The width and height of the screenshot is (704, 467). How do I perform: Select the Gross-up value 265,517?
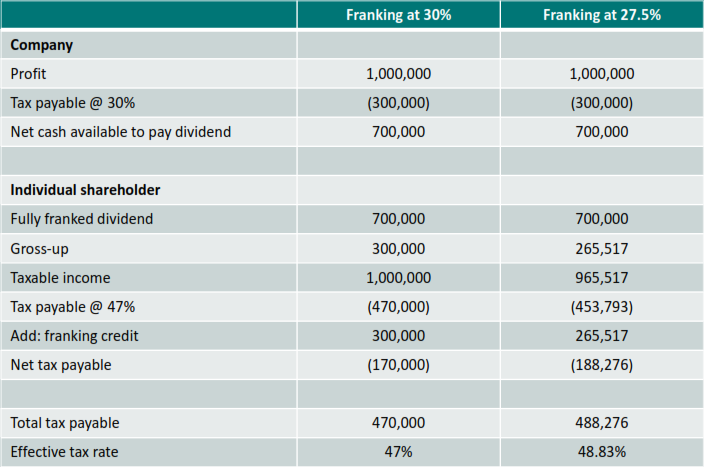pos(601,248)
